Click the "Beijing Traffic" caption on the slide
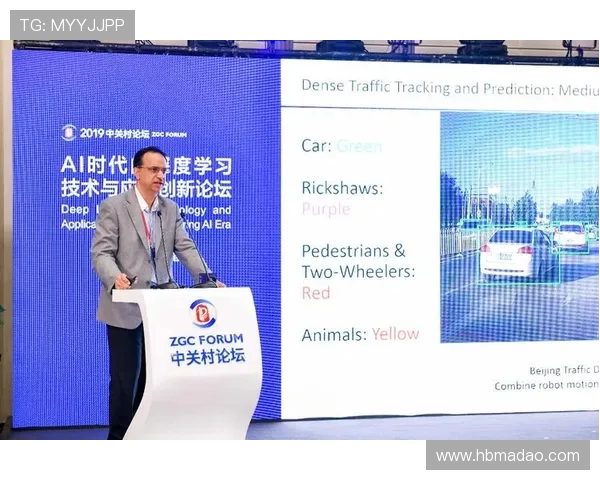This screenshot has width=600, height=480. coord(560,370)
